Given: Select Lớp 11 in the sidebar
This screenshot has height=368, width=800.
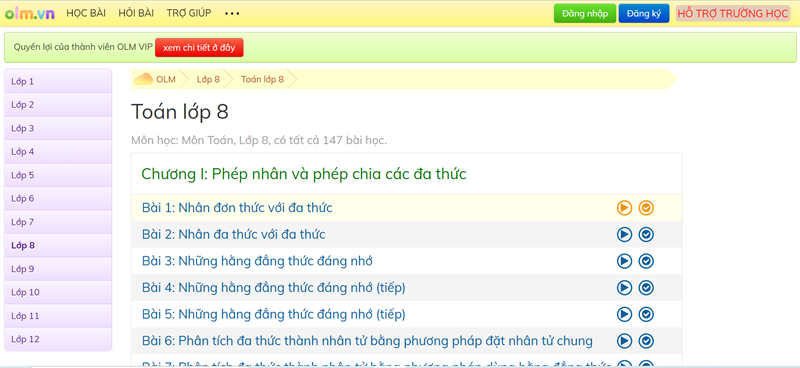Looking at the screenshot, I should pos(58,316).
